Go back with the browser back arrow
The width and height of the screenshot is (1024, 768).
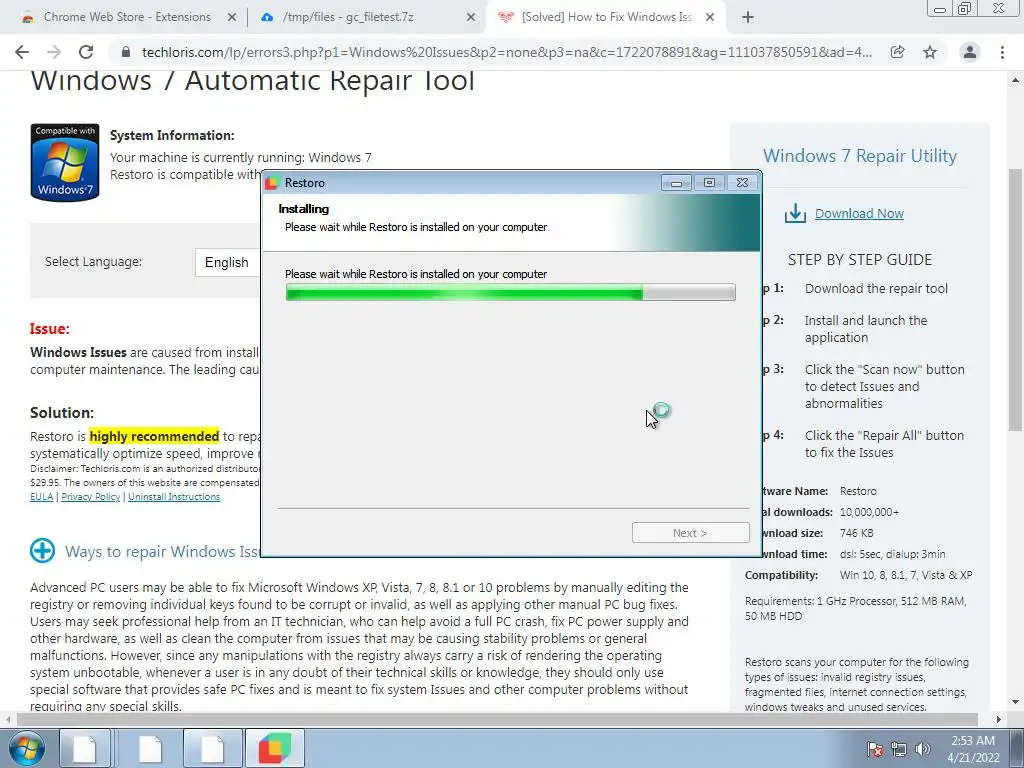tap(22, 52)
